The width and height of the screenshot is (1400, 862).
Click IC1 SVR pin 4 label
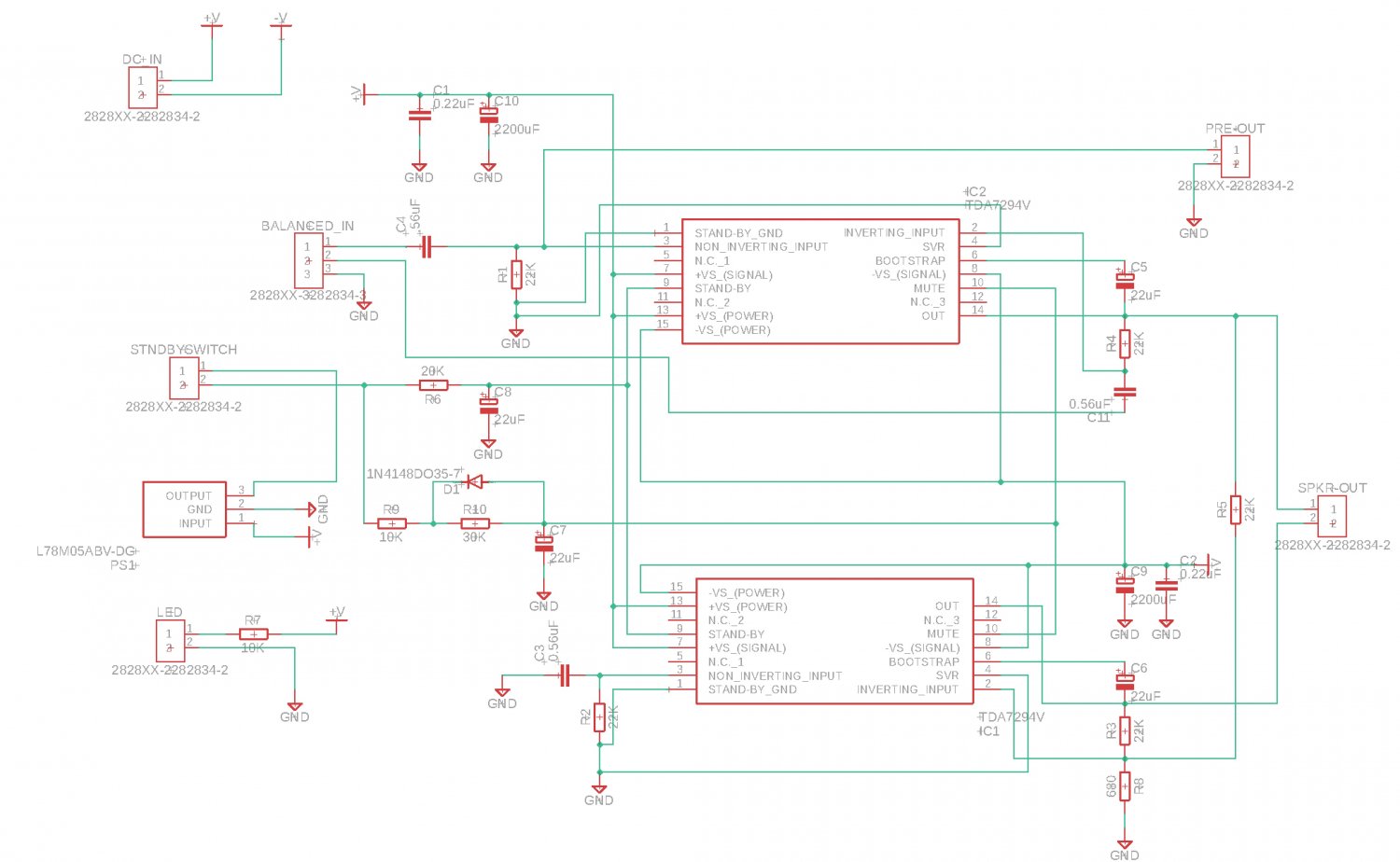click(x=947, y=675)
